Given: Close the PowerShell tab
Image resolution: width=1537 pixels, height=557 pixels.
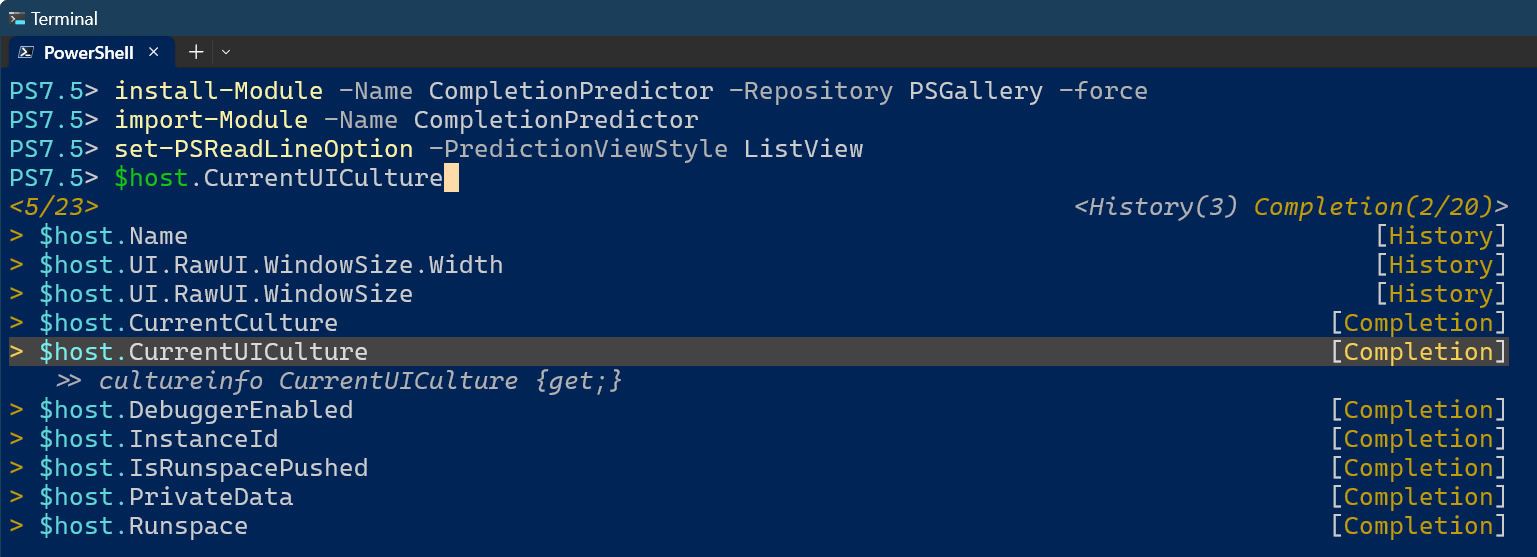Looking at the screenshot, I should tap(154, 52).
